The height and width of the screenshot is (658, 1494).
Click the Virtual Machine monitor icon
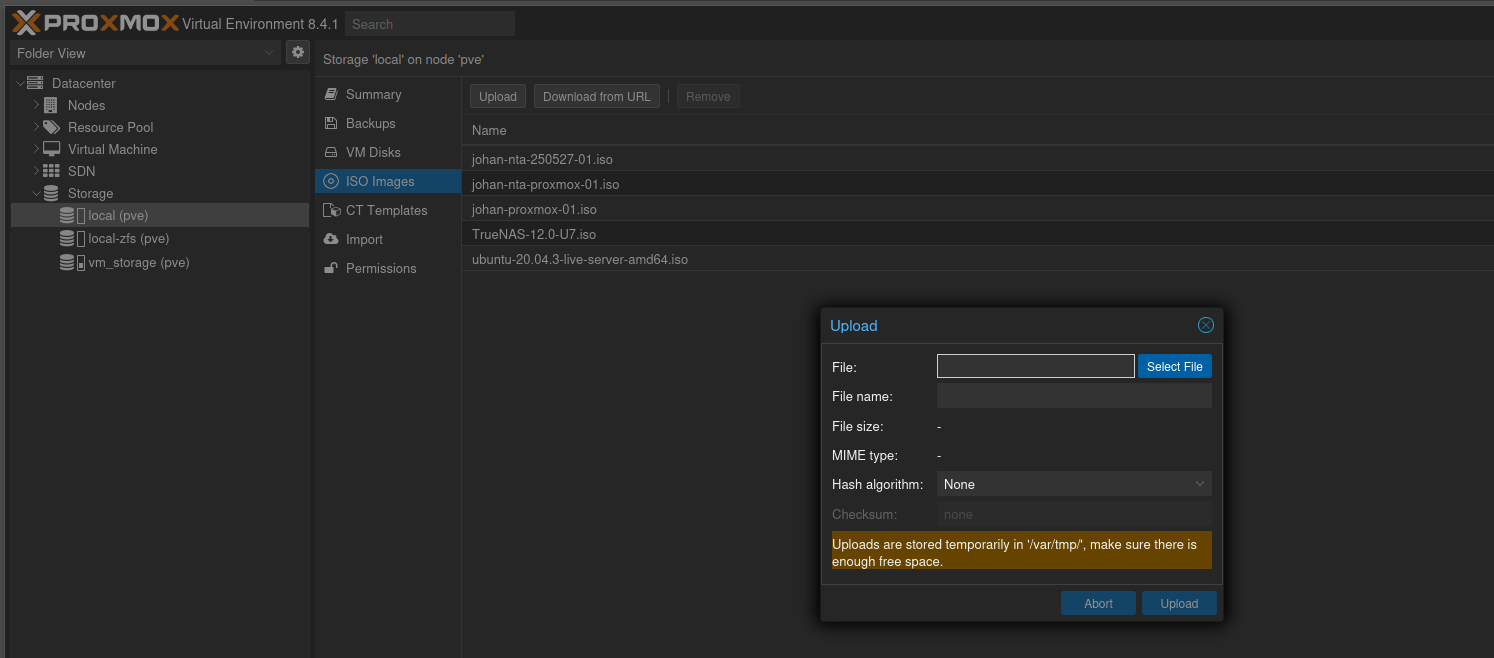[51, 149]
